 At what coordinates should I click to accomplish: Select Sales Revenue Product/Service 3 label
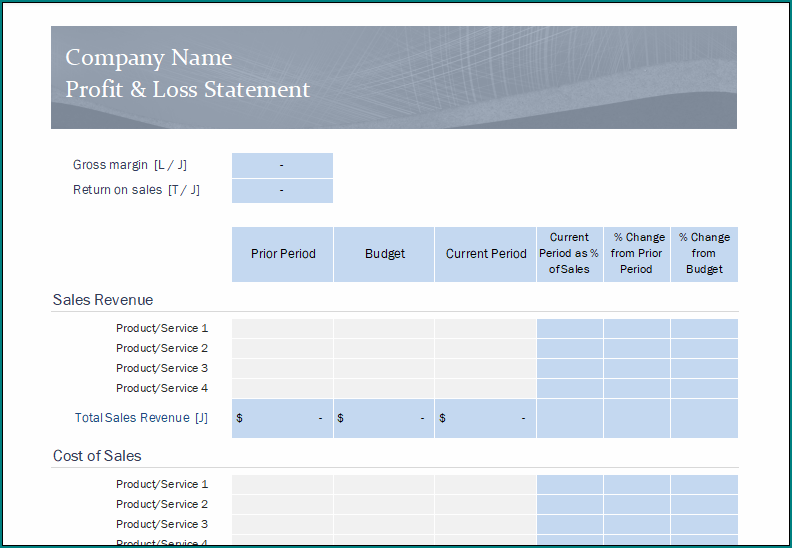click(x=162, y=368)
